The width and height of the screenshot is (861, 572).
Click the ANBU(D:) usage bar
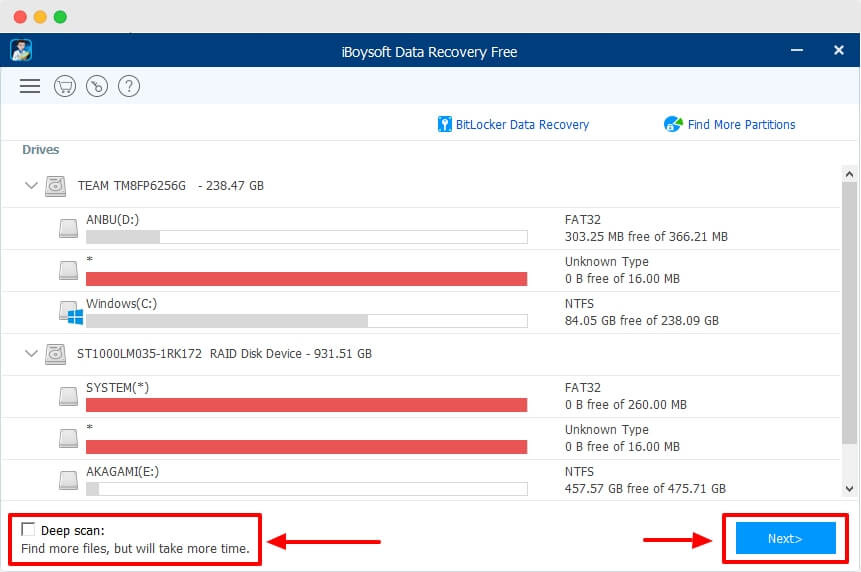tap(306, 237)
